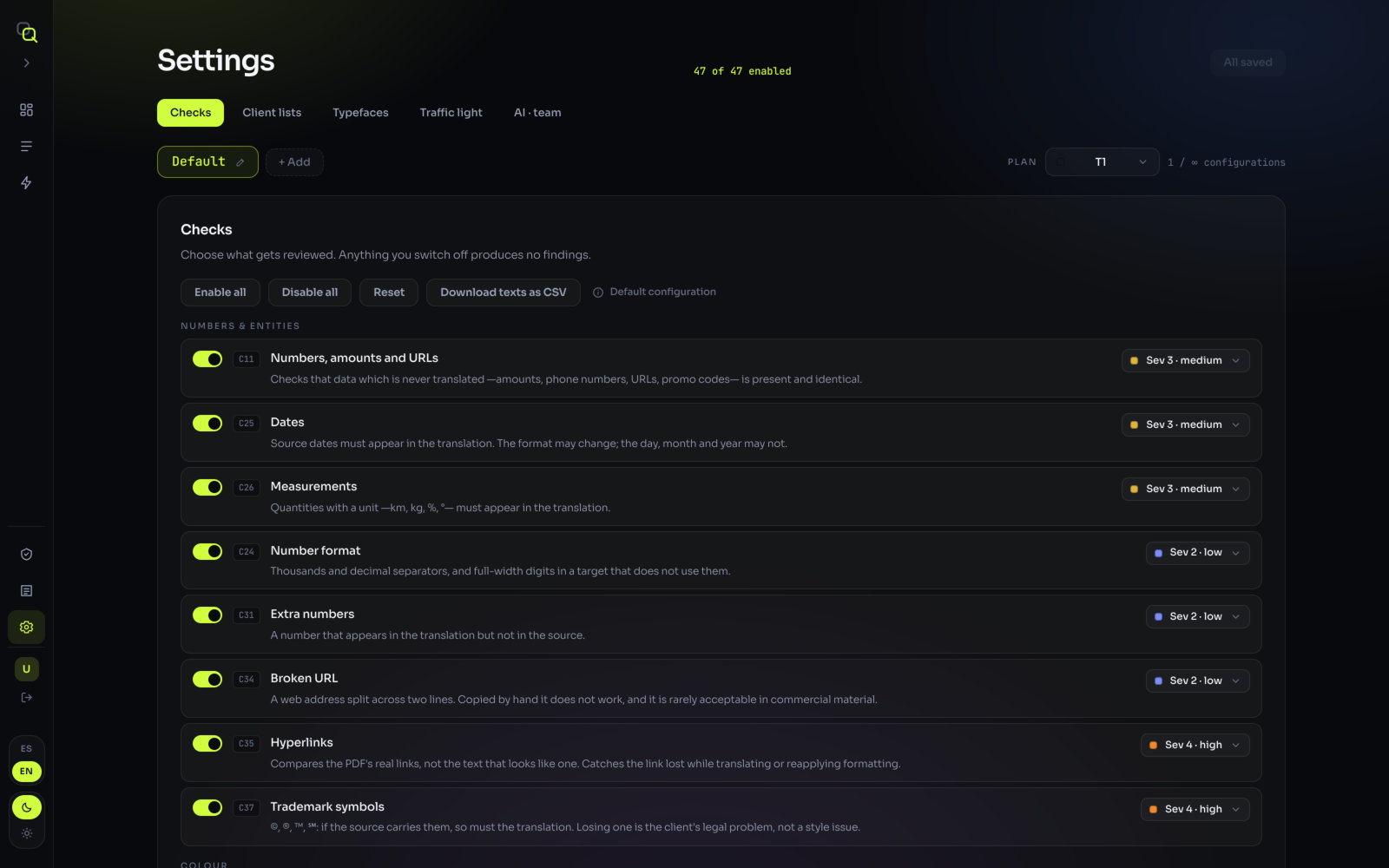This screenshot has width=1389, height=868.
Task: Toggle the Dates check off
Action: [x=207, y=424]
